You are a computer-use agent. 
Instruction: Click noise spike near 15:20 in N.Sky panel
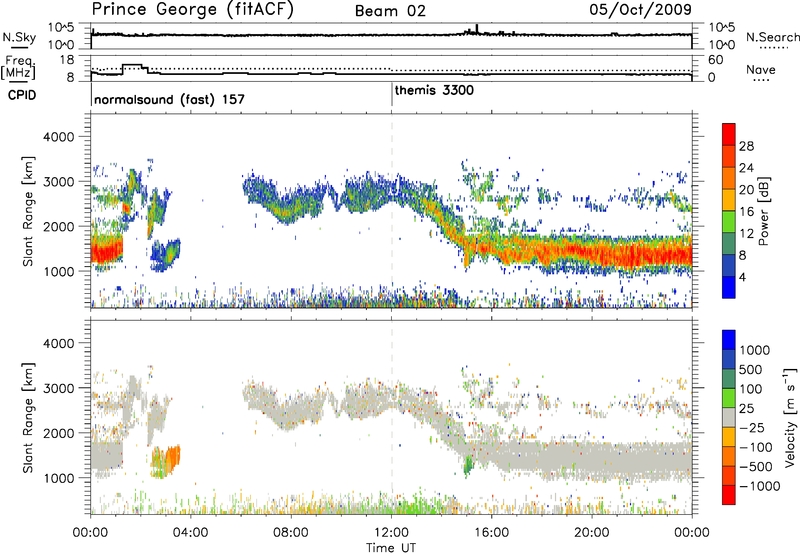tap(477, 29)
